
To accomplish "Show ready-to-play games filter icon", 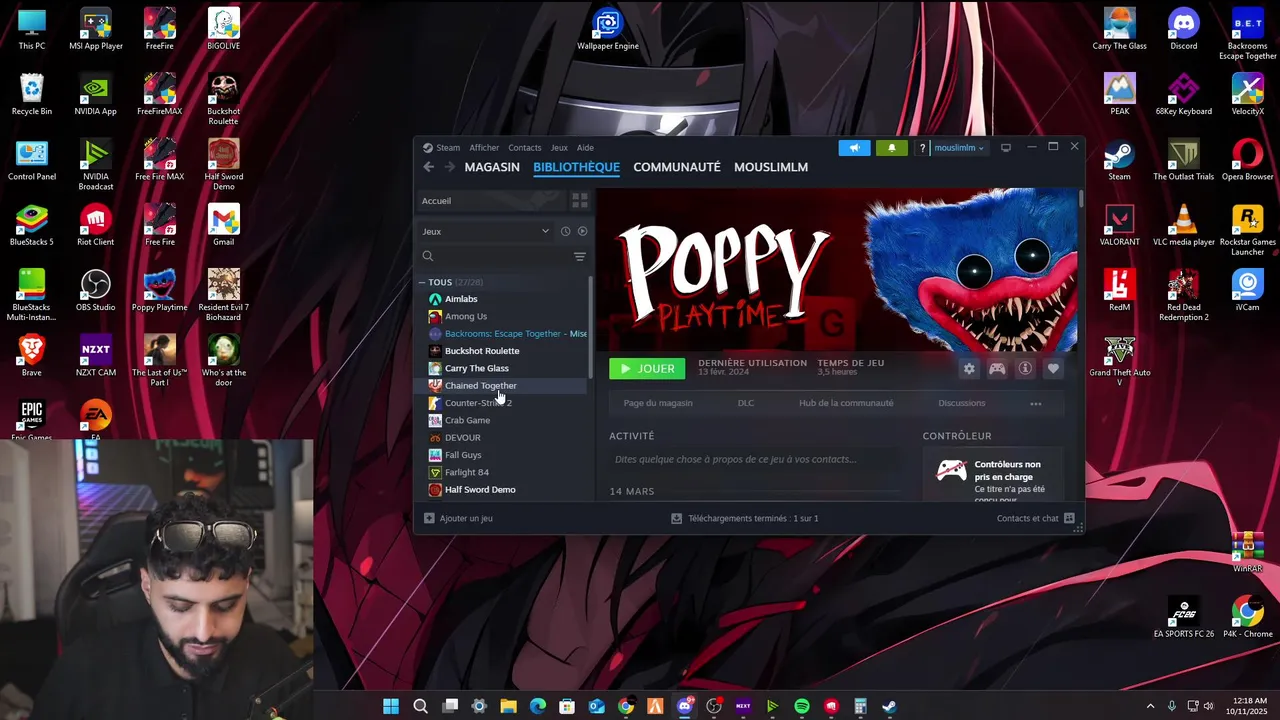I will pyautogui.click(x=582, y=231).
